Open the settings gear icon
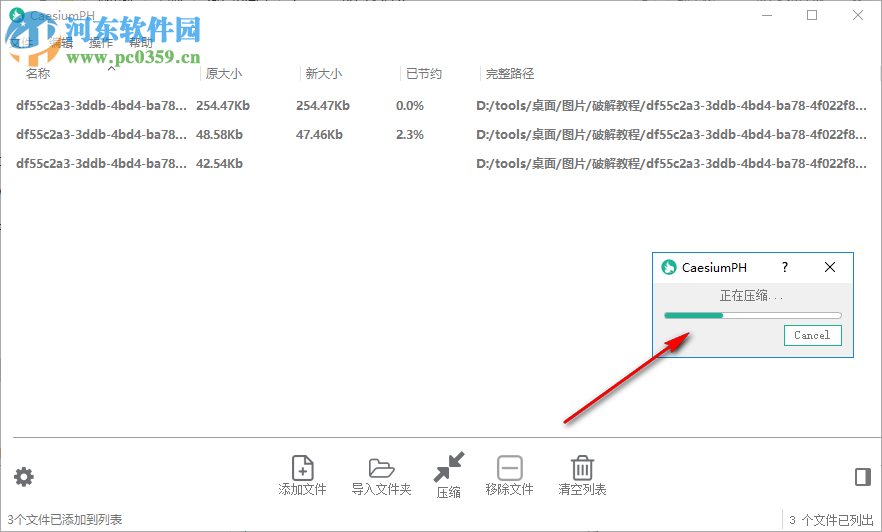 point(24,477)
